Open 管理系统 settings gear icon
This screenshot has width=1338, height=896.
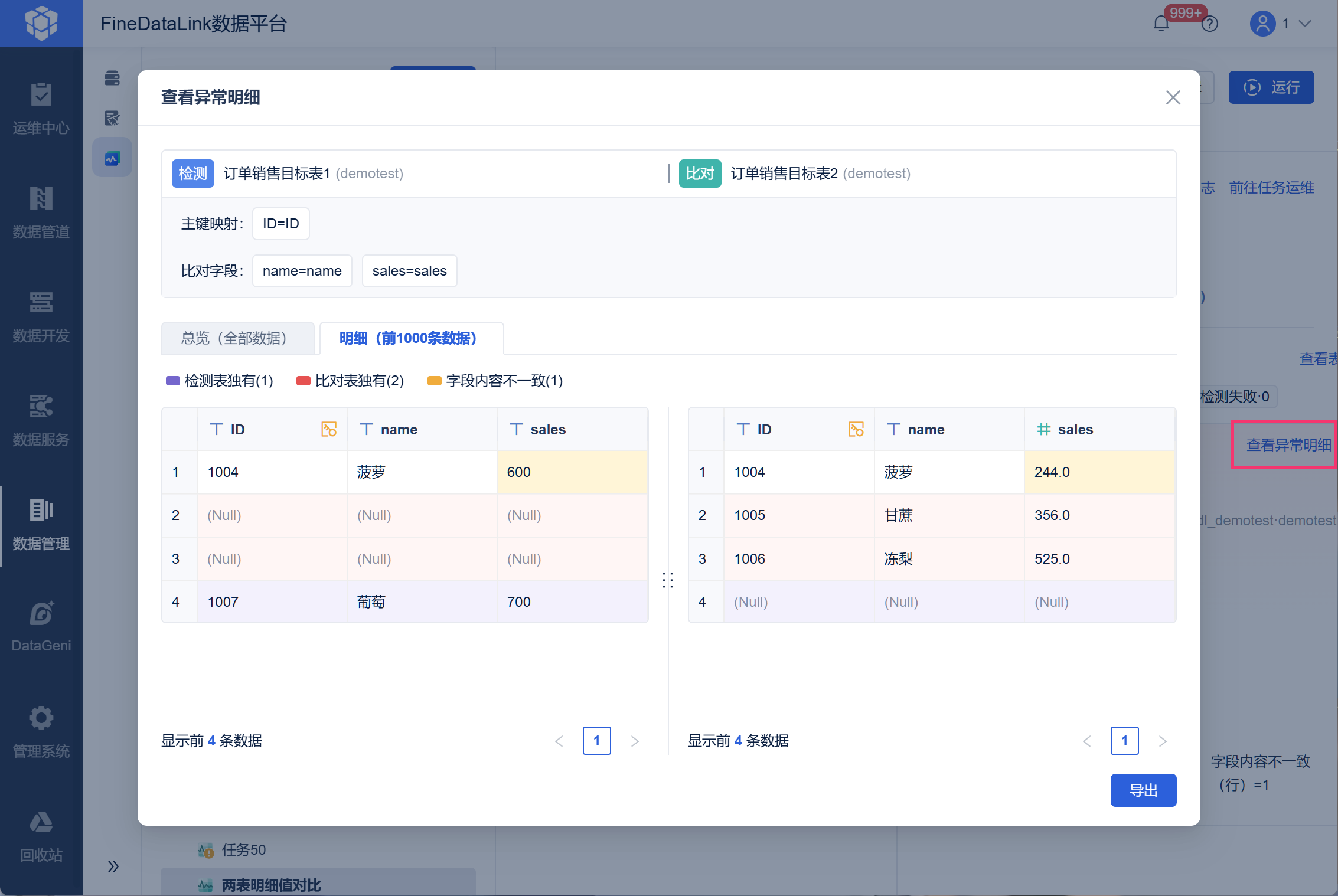point(41,718)
